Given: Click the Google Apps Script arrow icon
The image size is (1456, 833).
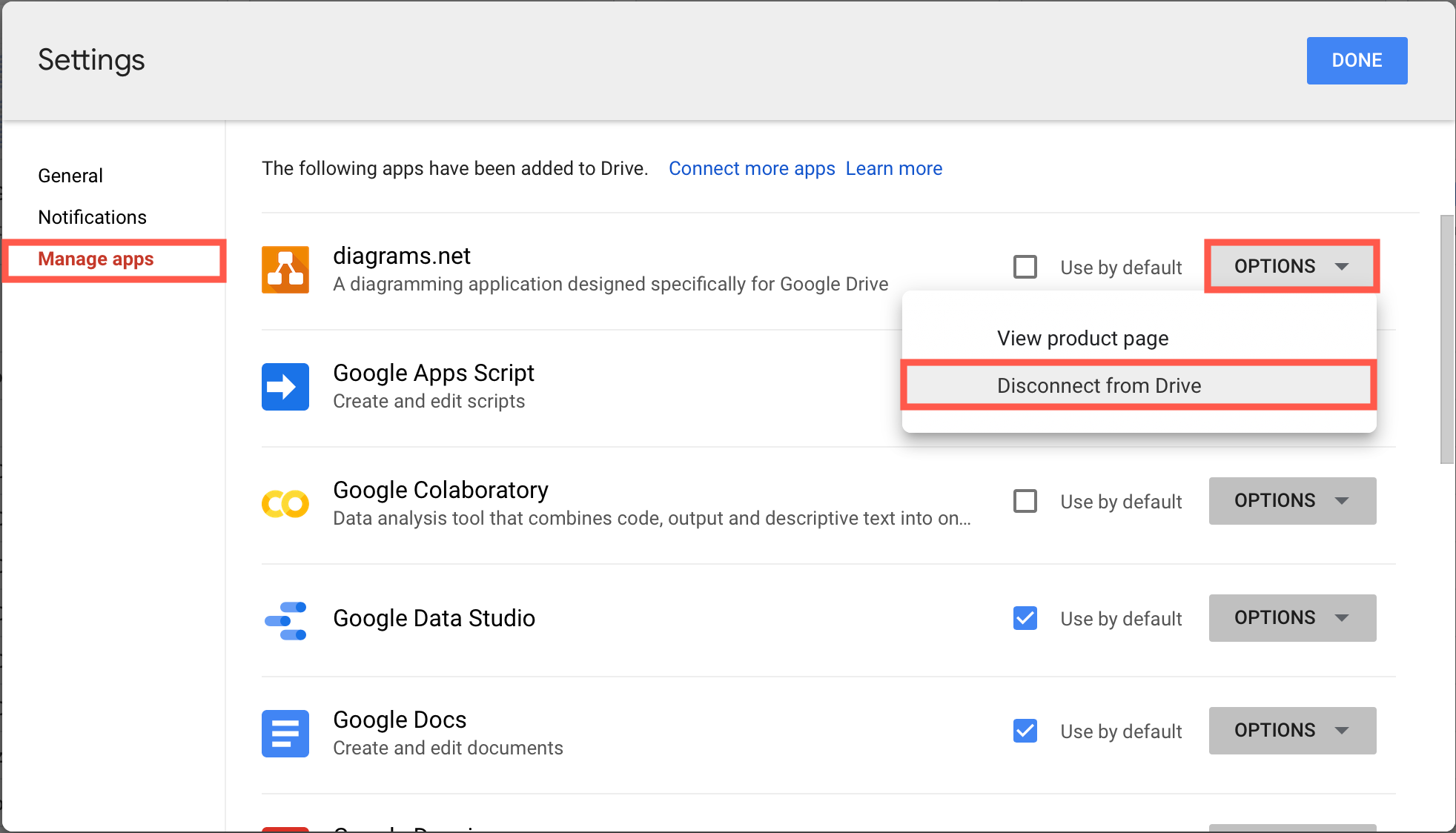Looking at the screenshot, I should 285,386.
